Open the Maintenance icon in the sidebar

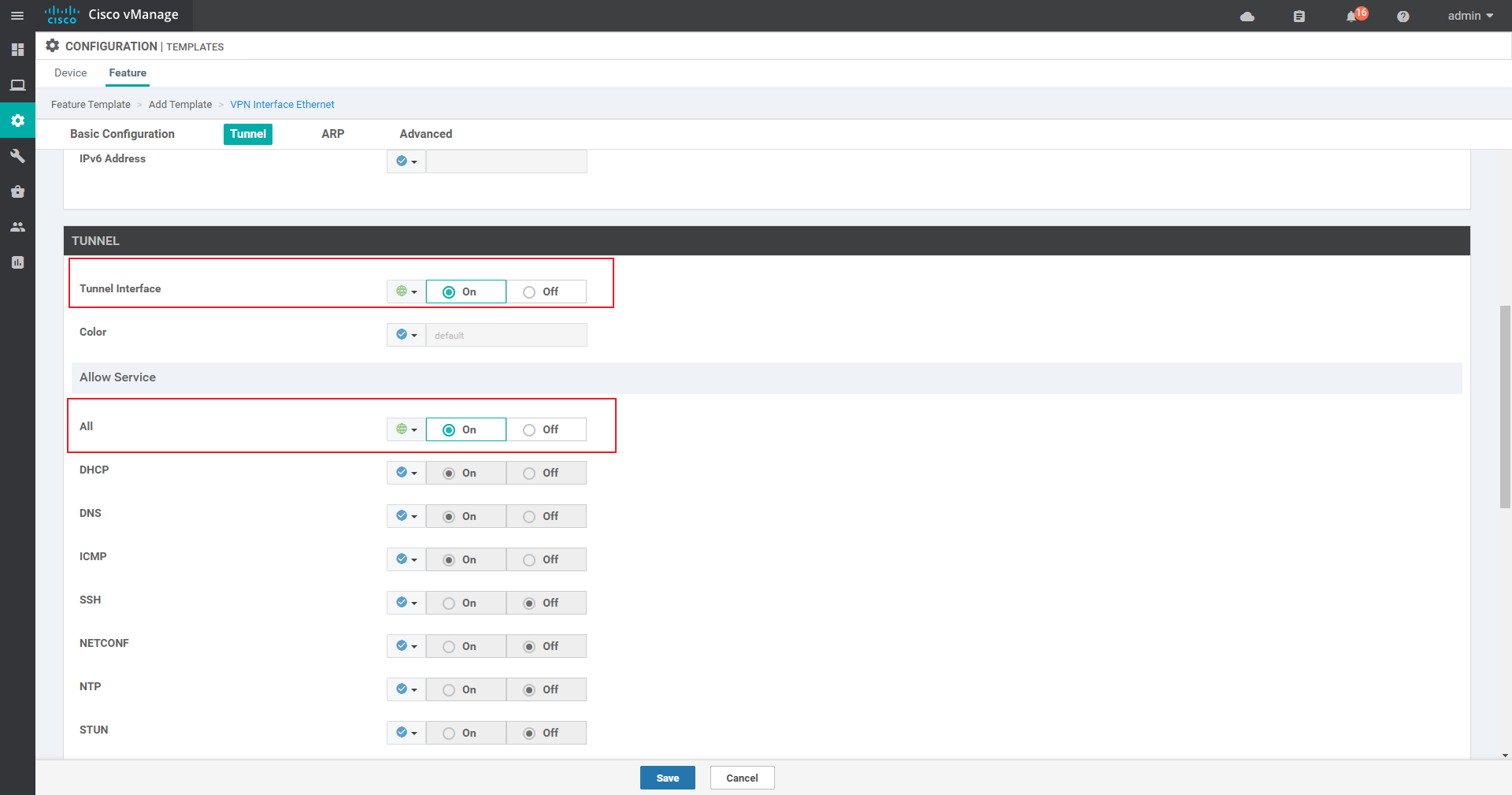17,191
